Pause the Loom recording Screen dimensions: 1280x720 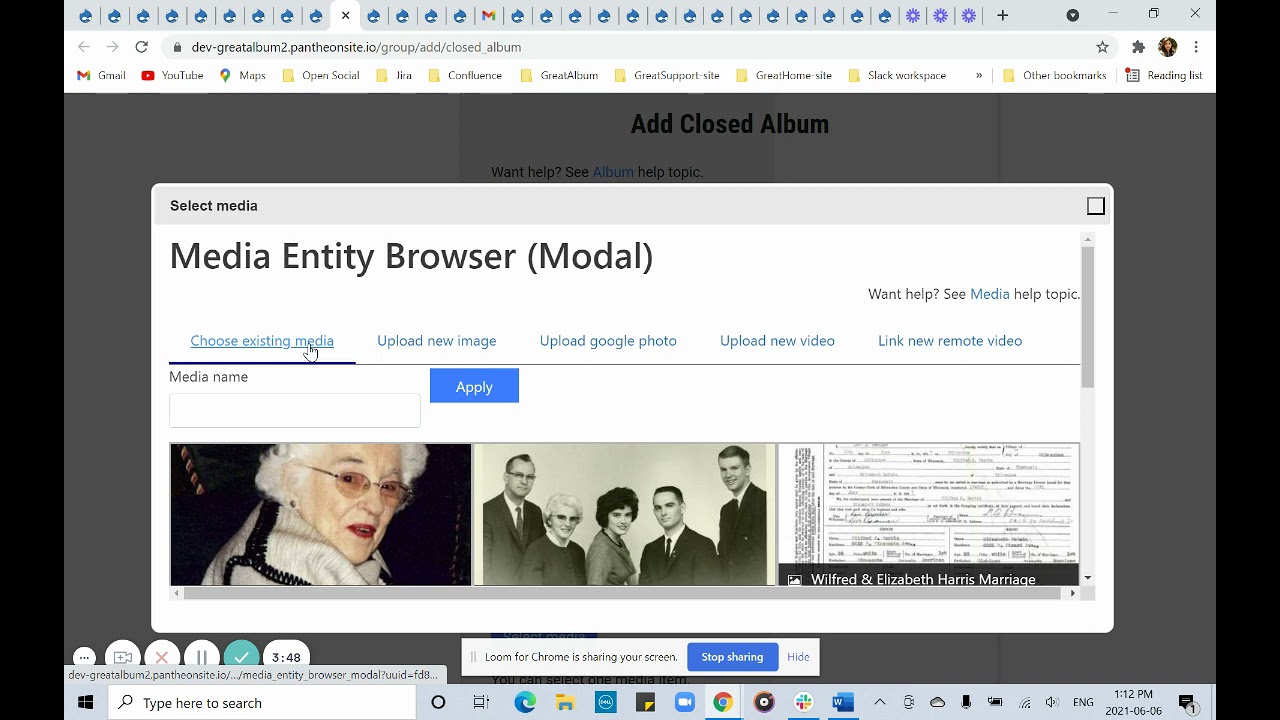[201, 657]
